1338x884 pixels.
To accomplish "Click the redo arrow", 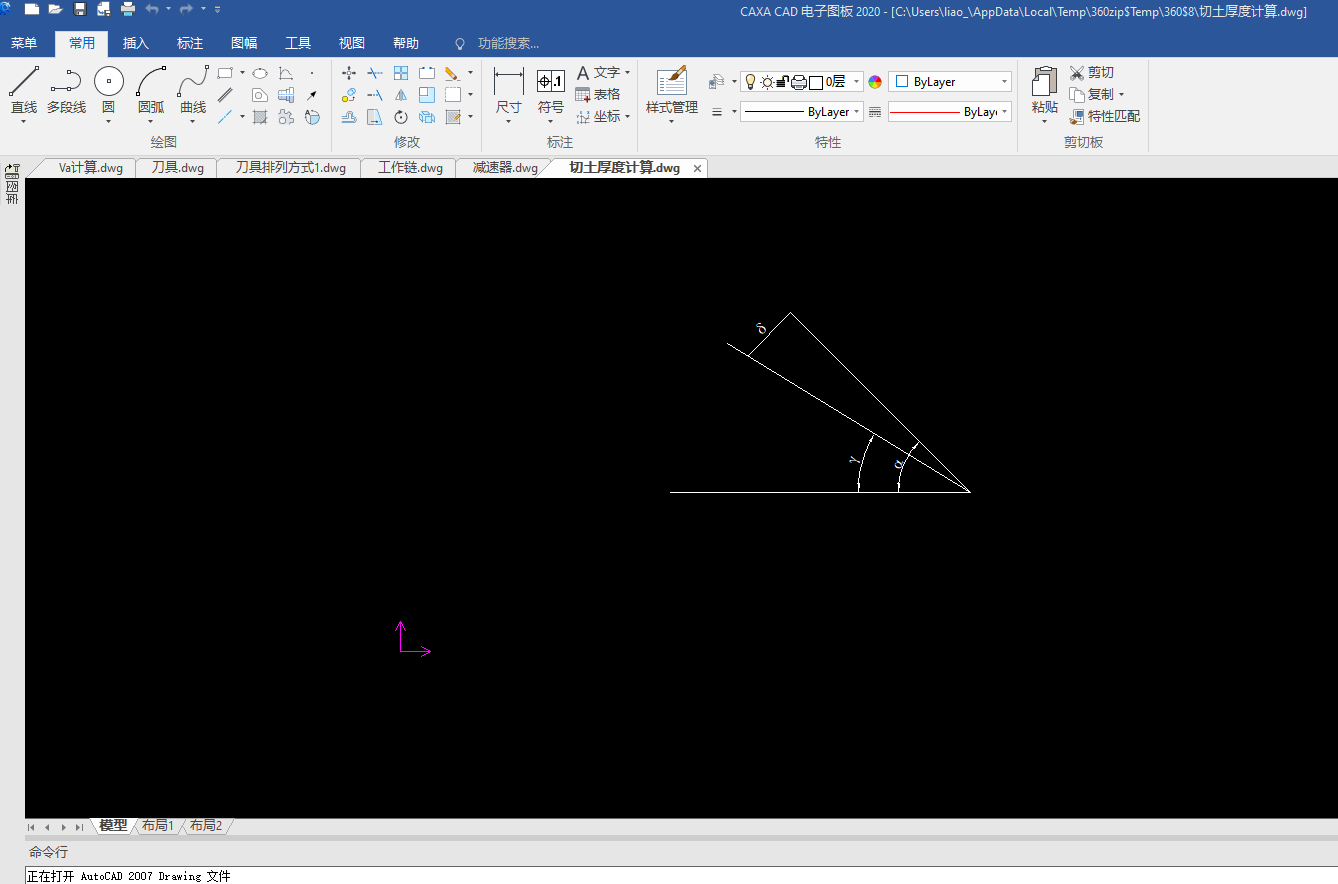I will [x=186, y=9].
